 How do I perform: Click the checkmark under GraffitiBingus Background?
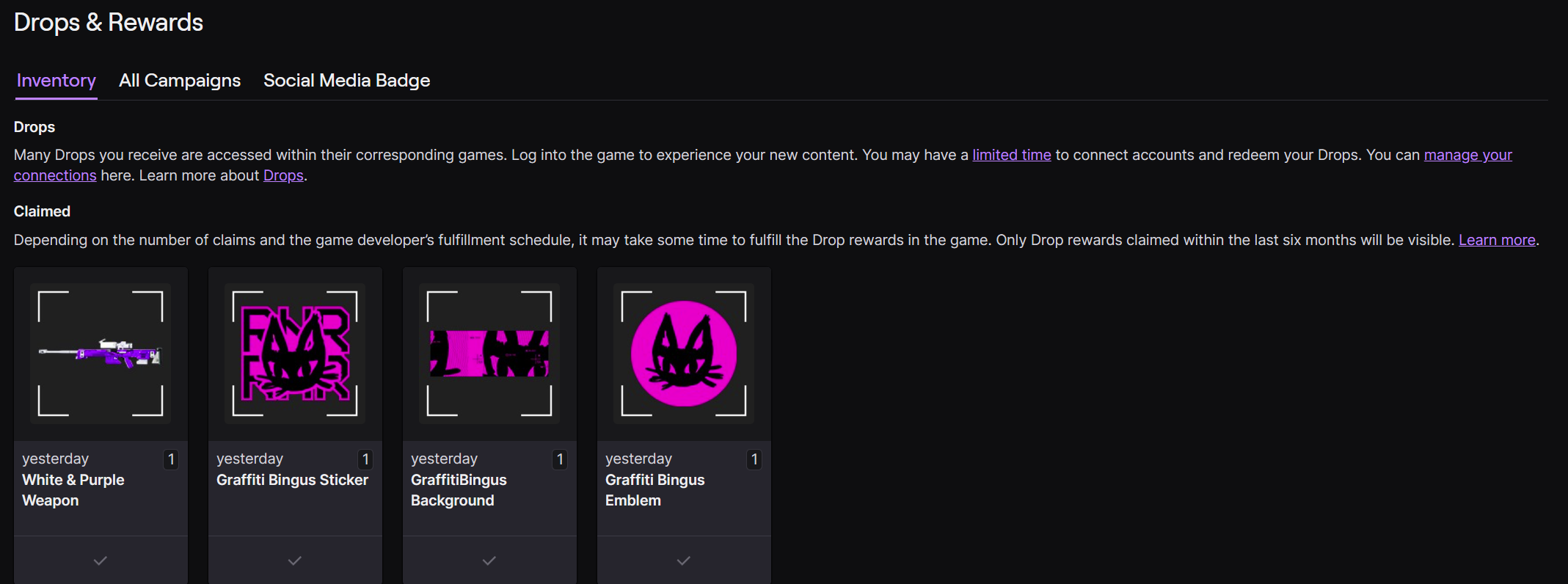coord(489,561)
